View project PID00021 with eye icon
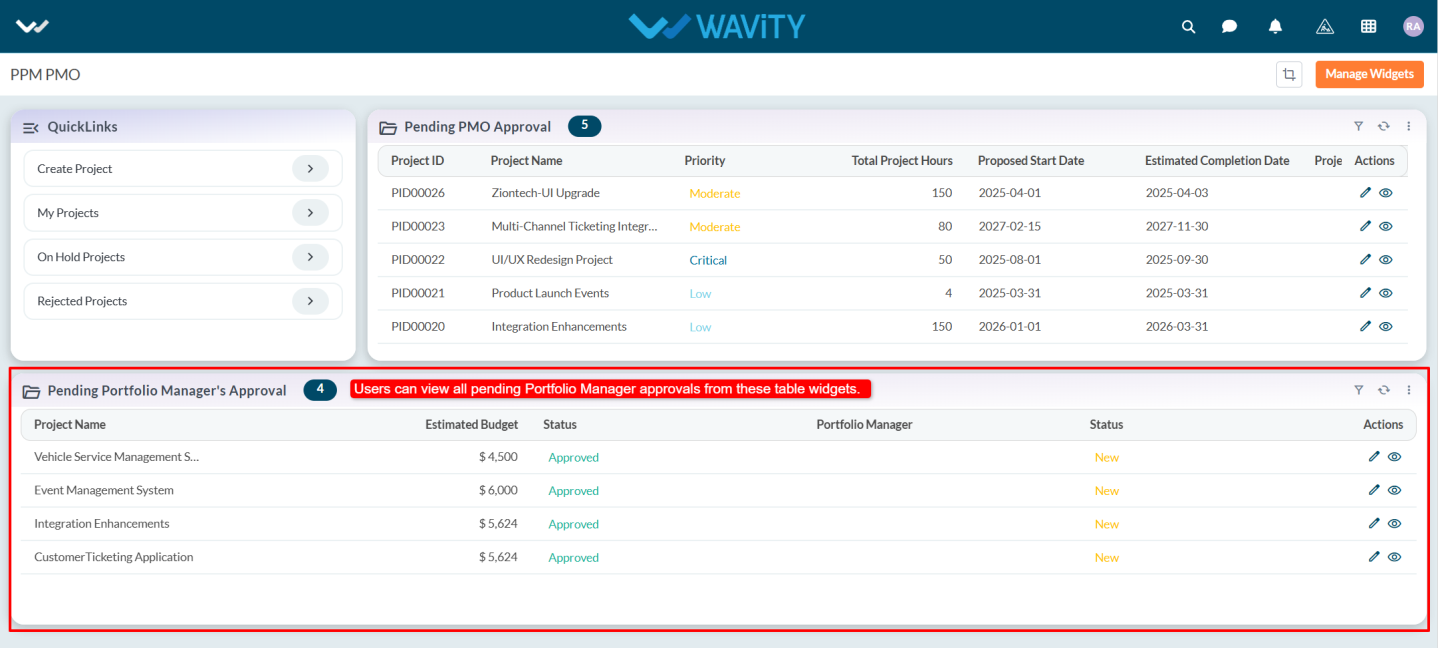This screenshot has width=1438, height=648. [x=1385, y=293]
